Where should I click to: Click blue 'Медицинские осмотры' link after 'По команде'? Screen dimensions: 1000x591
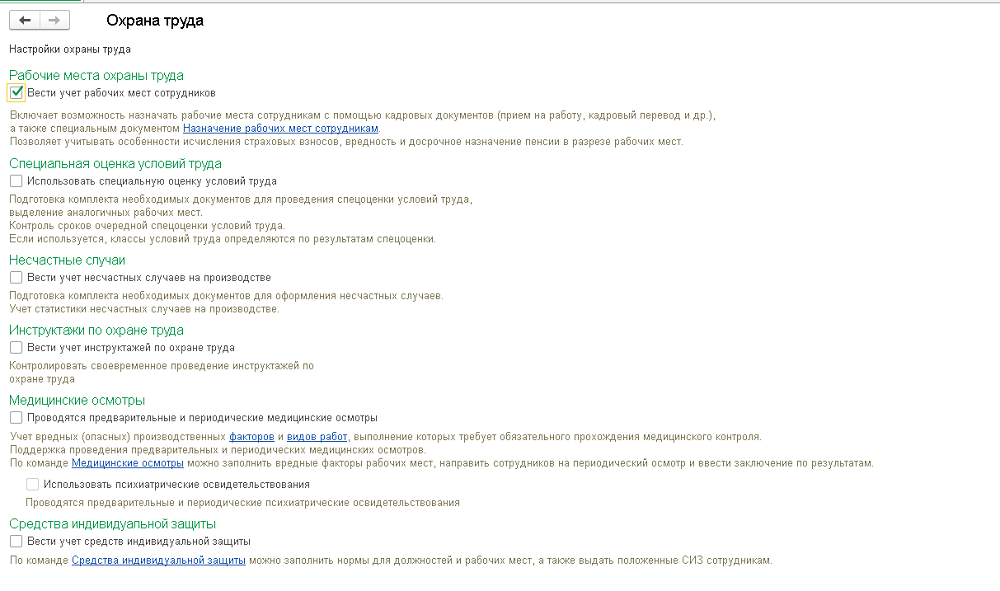[x=128, y=463]
